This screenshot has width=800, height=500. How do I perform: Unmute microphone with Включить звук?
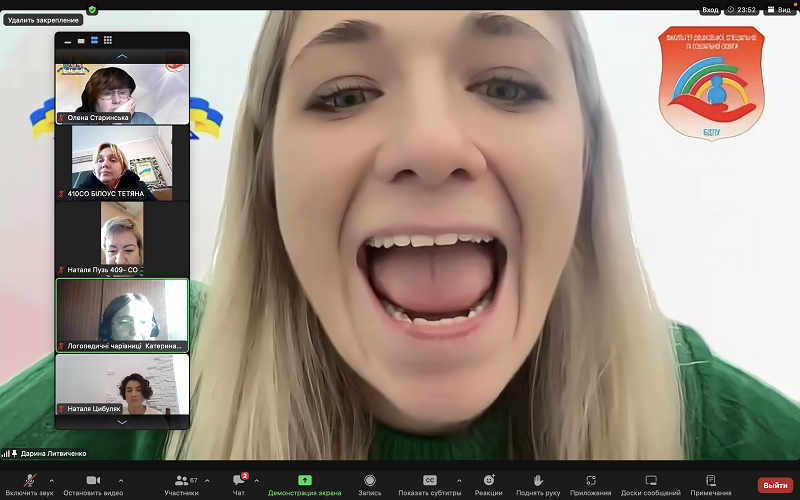click(29, 485)
